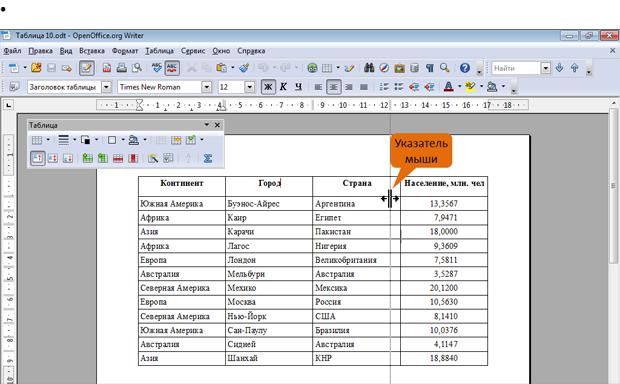This screenshot has width=620, height=384.
Task: Open an existing document with the folder icon
Action: tap(36, 68)
